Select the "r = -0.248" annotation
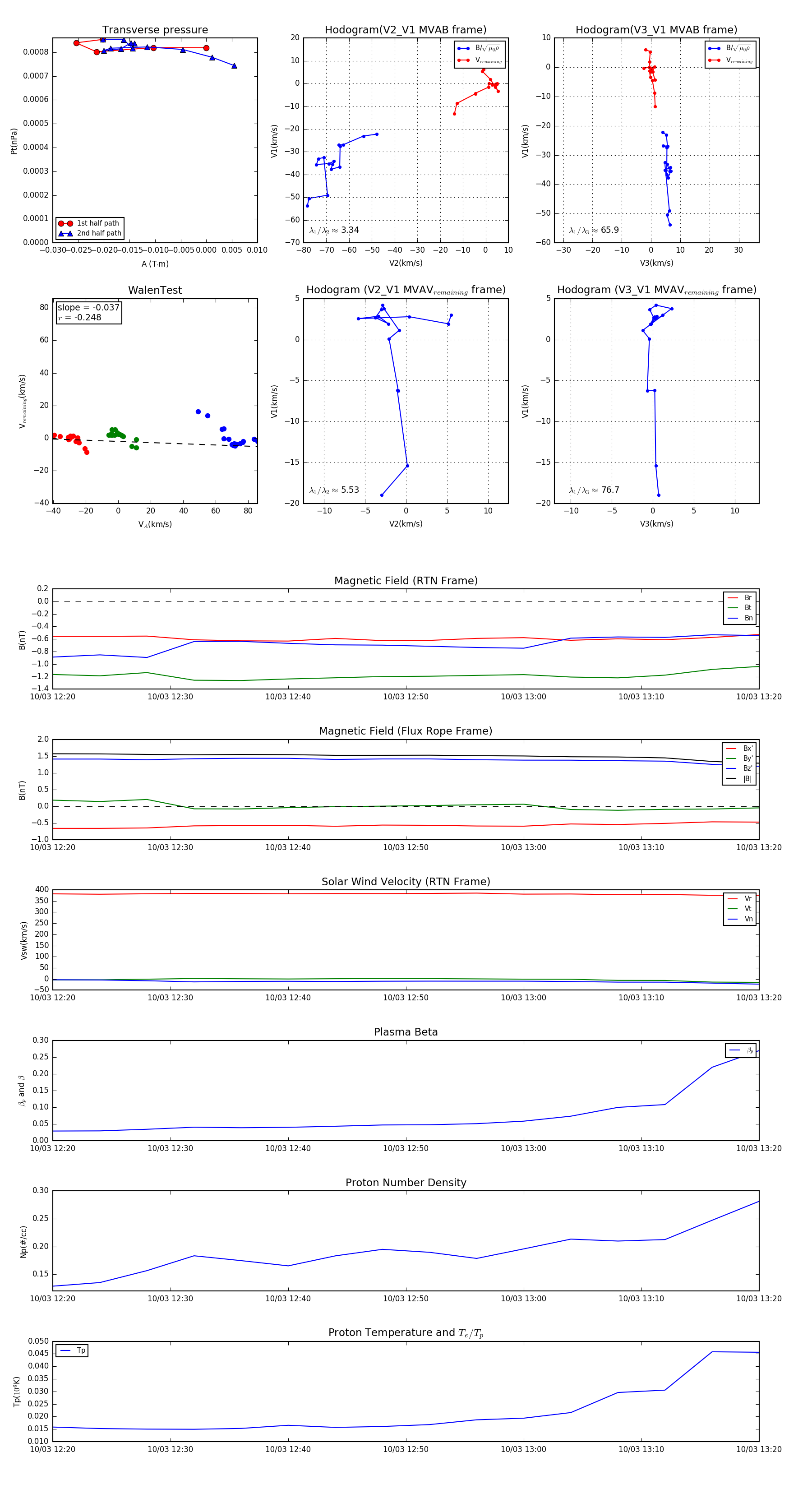The image size is (812, 1489). point(80,317)
